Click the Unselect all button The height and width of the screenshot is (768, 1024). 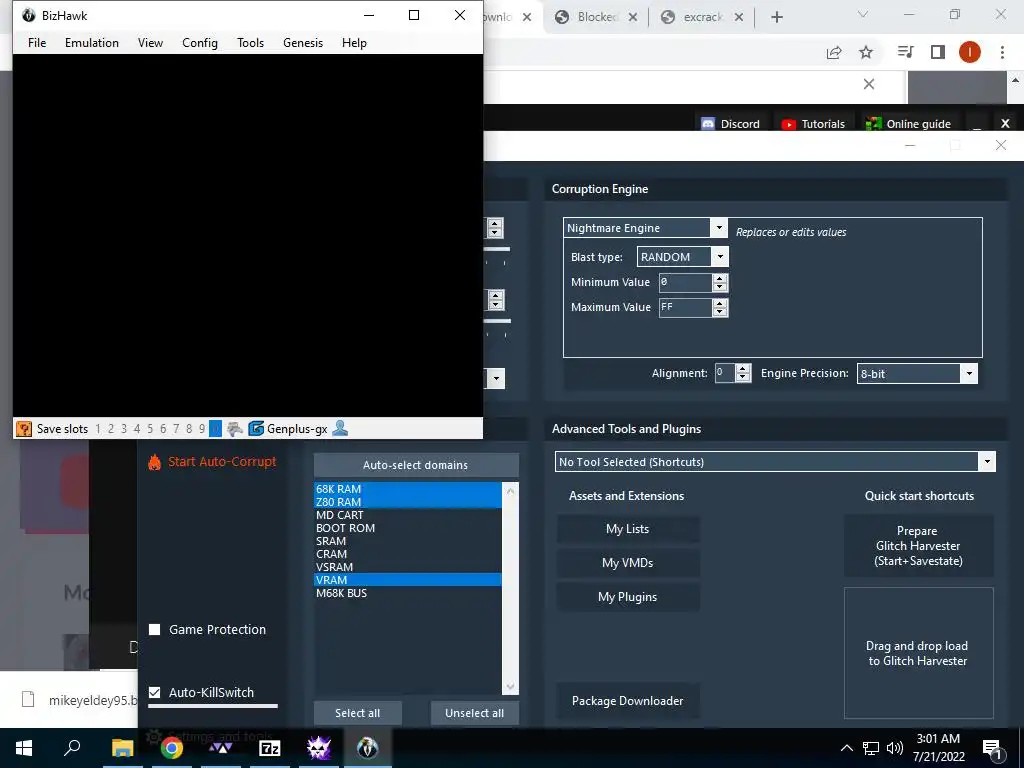click(x=475, y=713)
